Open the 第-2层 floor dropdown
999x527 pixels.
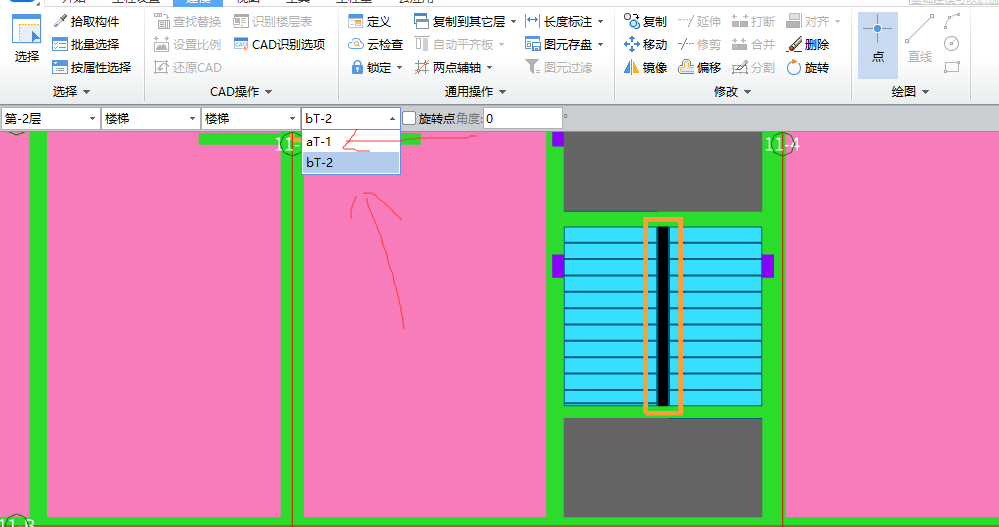click(x=50, y=119)
